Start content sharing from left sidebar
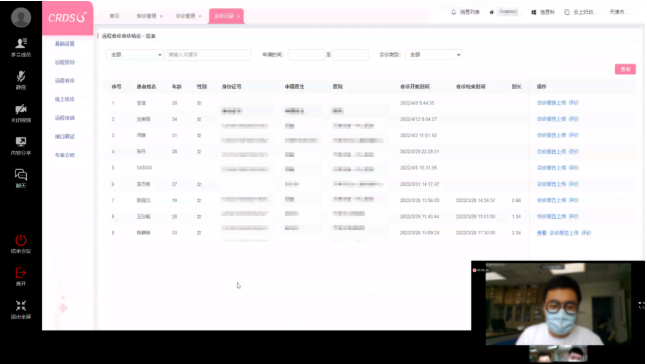 tap(21, 142)
